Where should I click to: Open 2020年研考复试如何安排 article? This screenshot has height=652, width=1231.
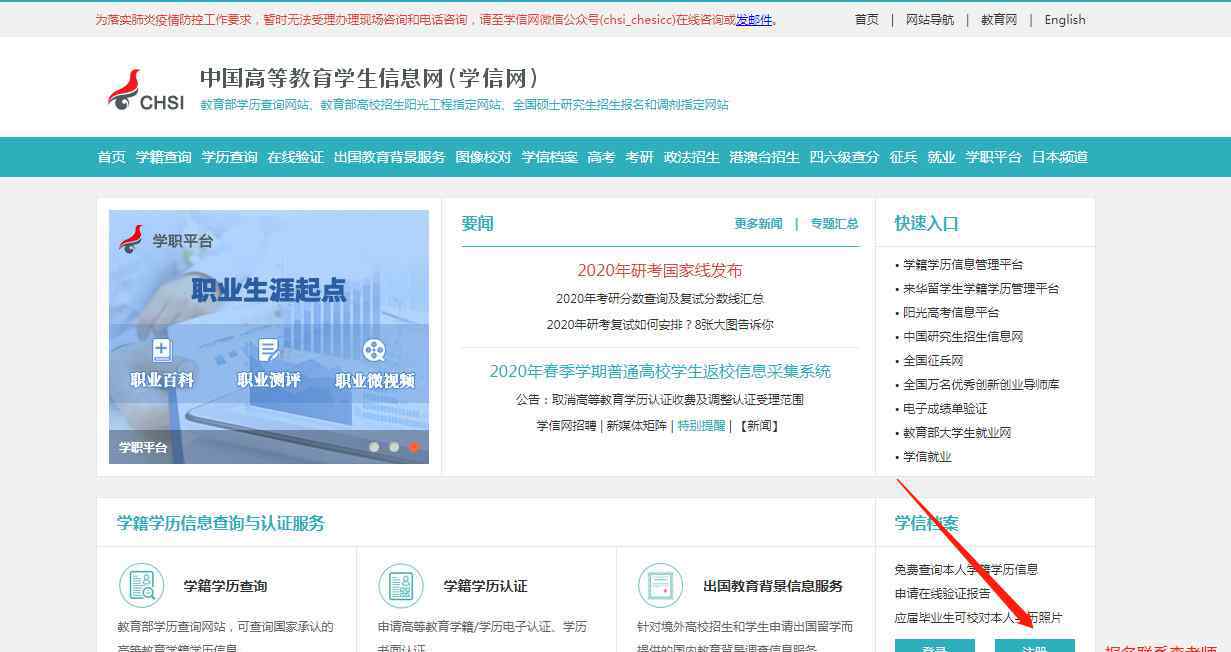click(x=660, y=325)
